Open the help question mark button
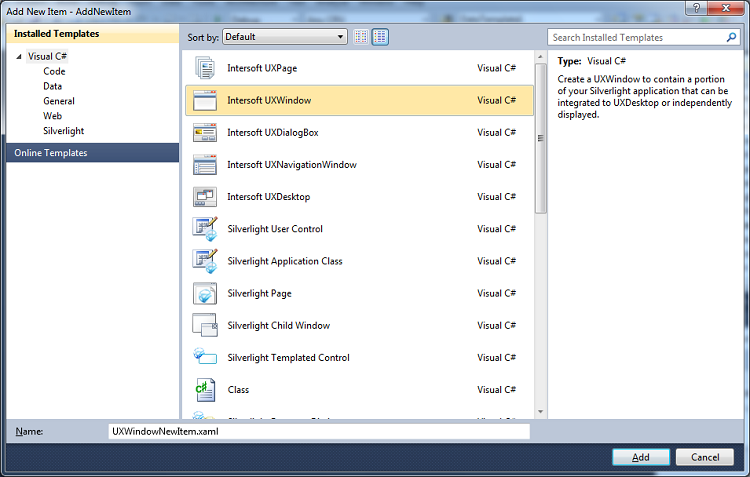Image resolution: width=750 pixels, height=477 pixels. (x=696, y=8)
